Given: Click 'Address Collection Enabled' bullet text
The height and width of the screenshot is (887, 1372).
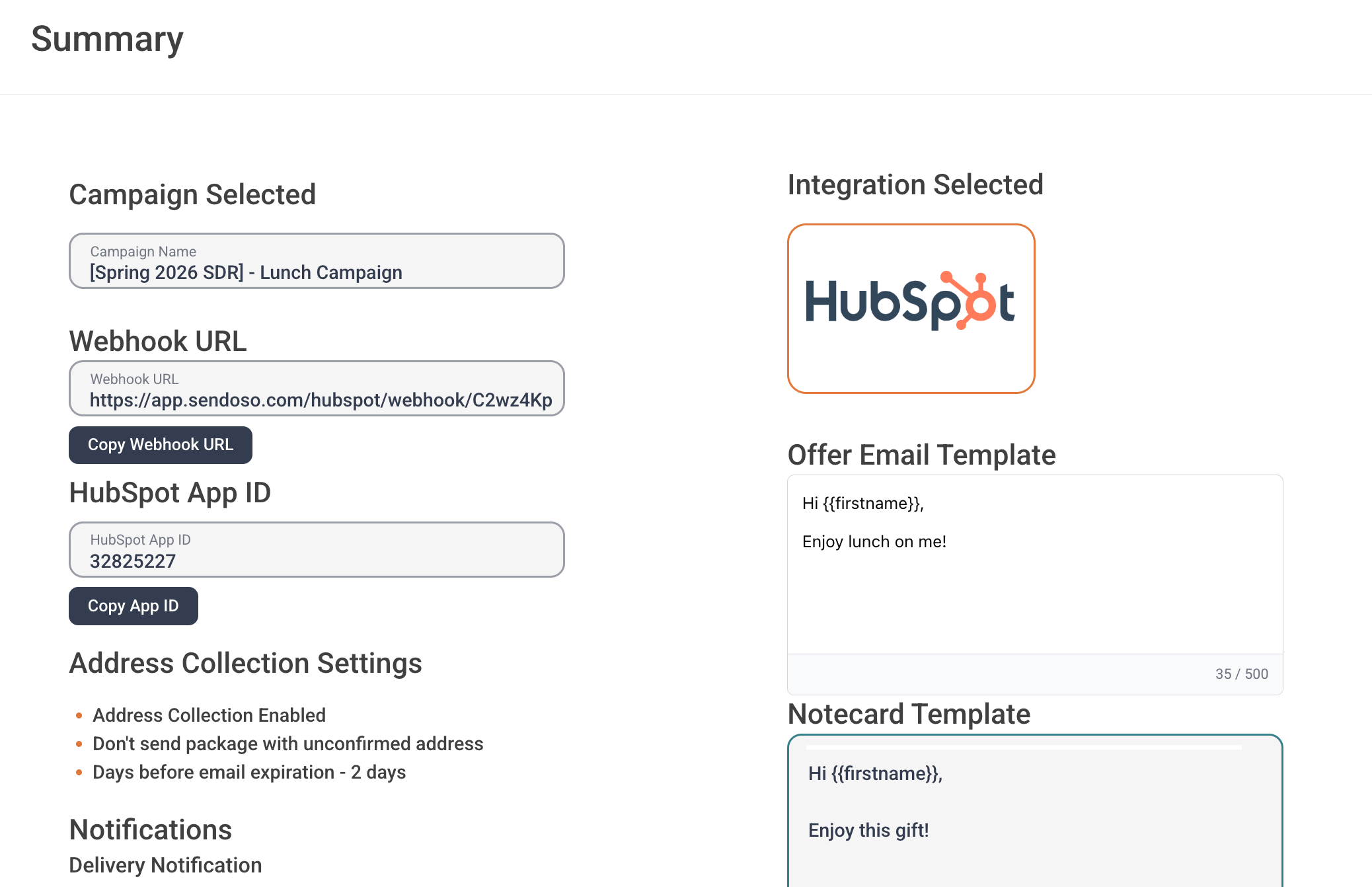Looking at the screenshot, I should [209, 715].
